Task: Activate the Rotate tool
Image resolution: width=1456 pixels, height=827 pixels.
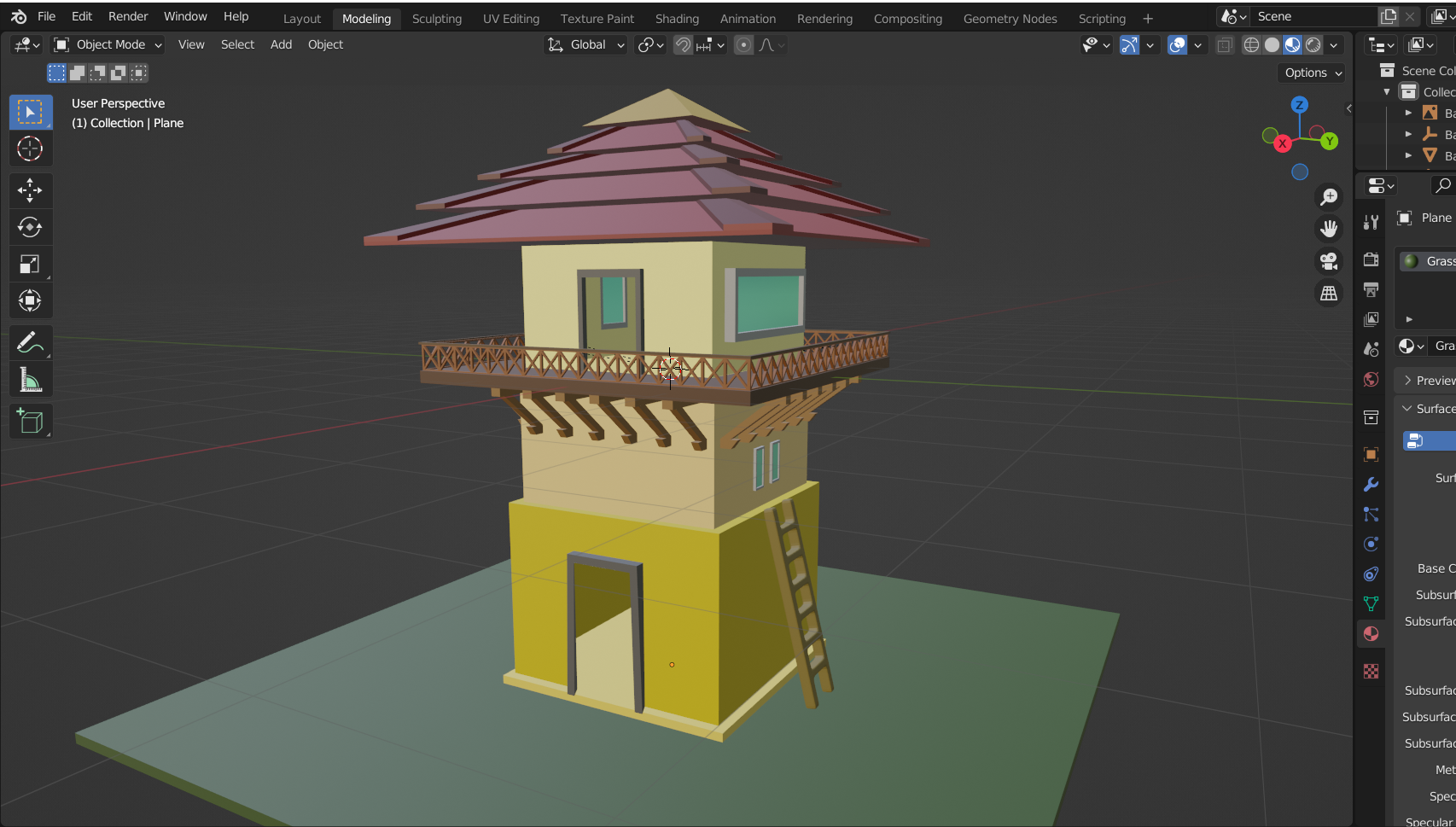Action: (x=31, y=227)
